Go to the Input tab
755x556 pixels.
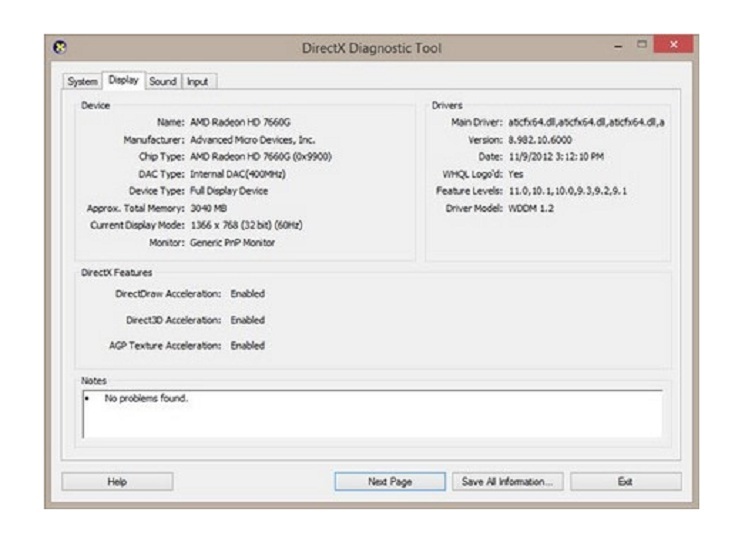[198, 82]
